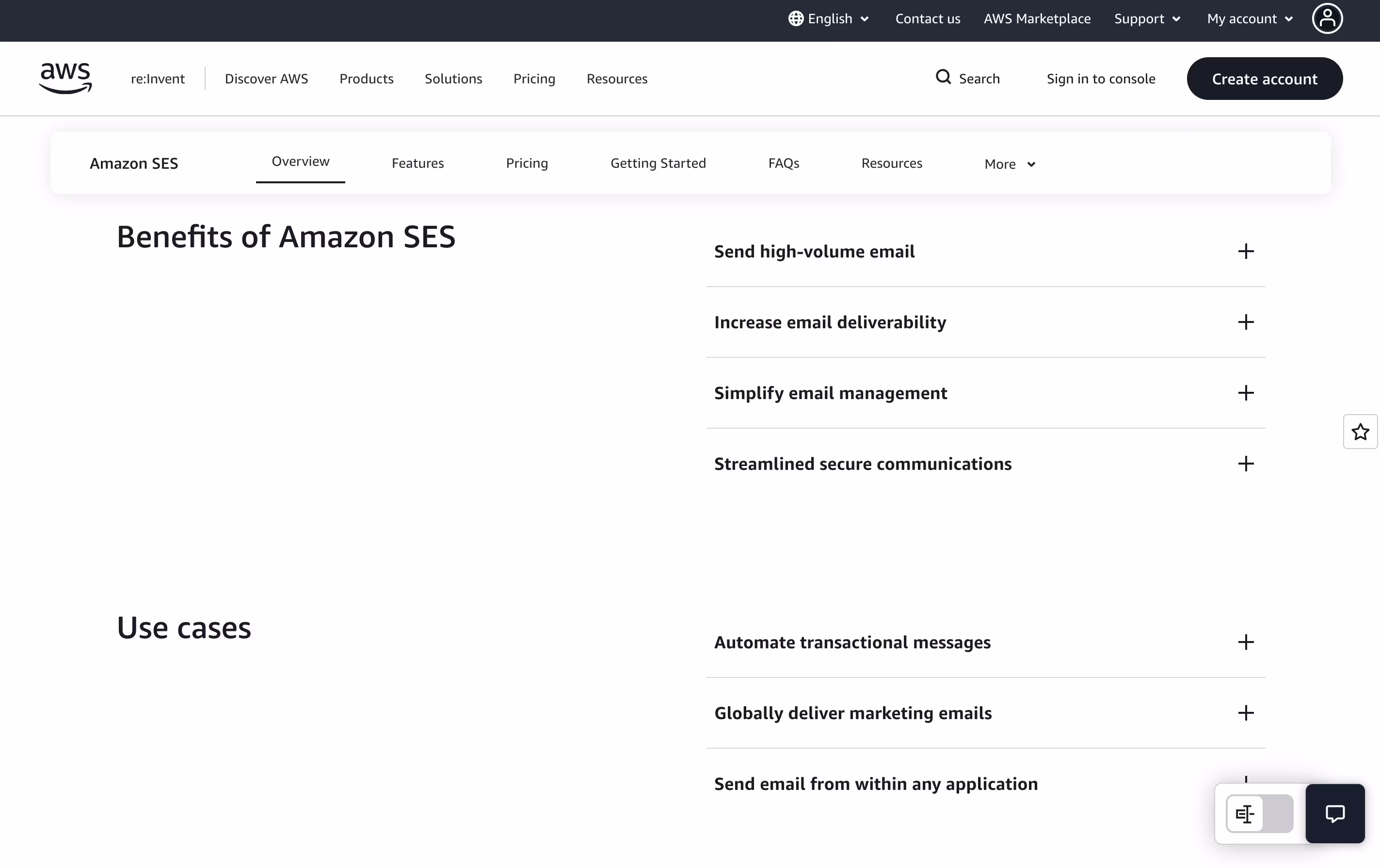The image size is (1380, 868).
Task: Open the More dropdown in the SES navigation
Action: pos(1009,164)
